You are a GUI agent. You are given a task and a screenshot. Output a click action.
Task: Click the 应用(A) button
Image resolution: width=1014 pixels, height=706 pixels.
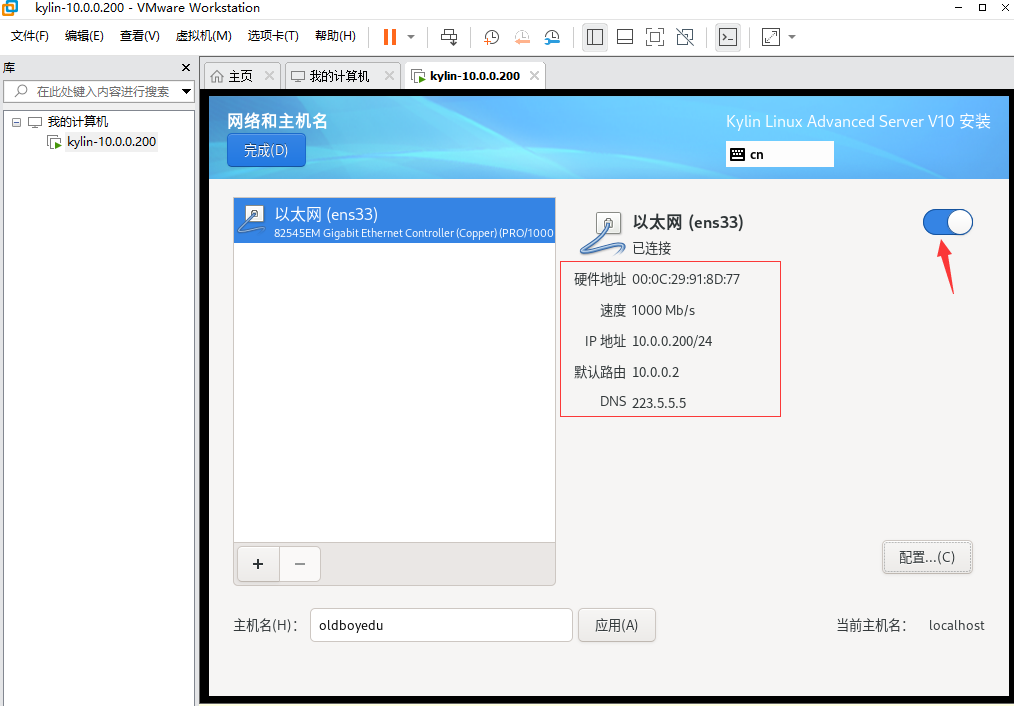pos(616,625)
